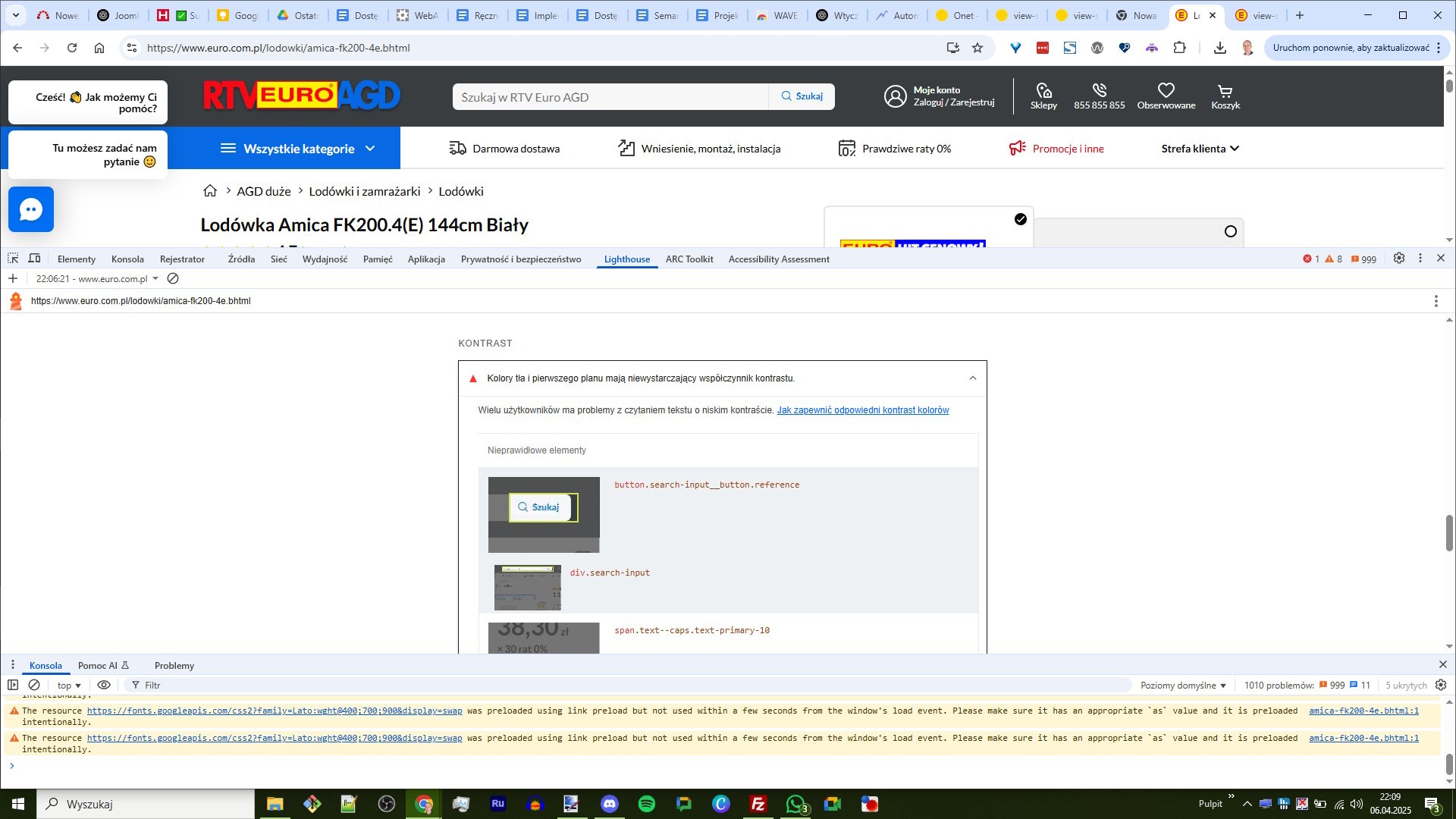Click the home breadcrumb icon

pos(210,191)
